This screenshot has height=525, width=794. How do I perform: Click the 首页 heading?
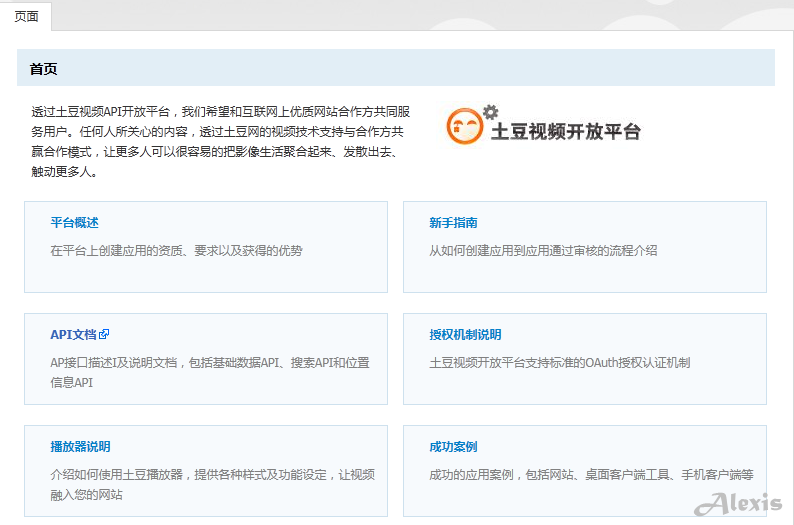44,69
